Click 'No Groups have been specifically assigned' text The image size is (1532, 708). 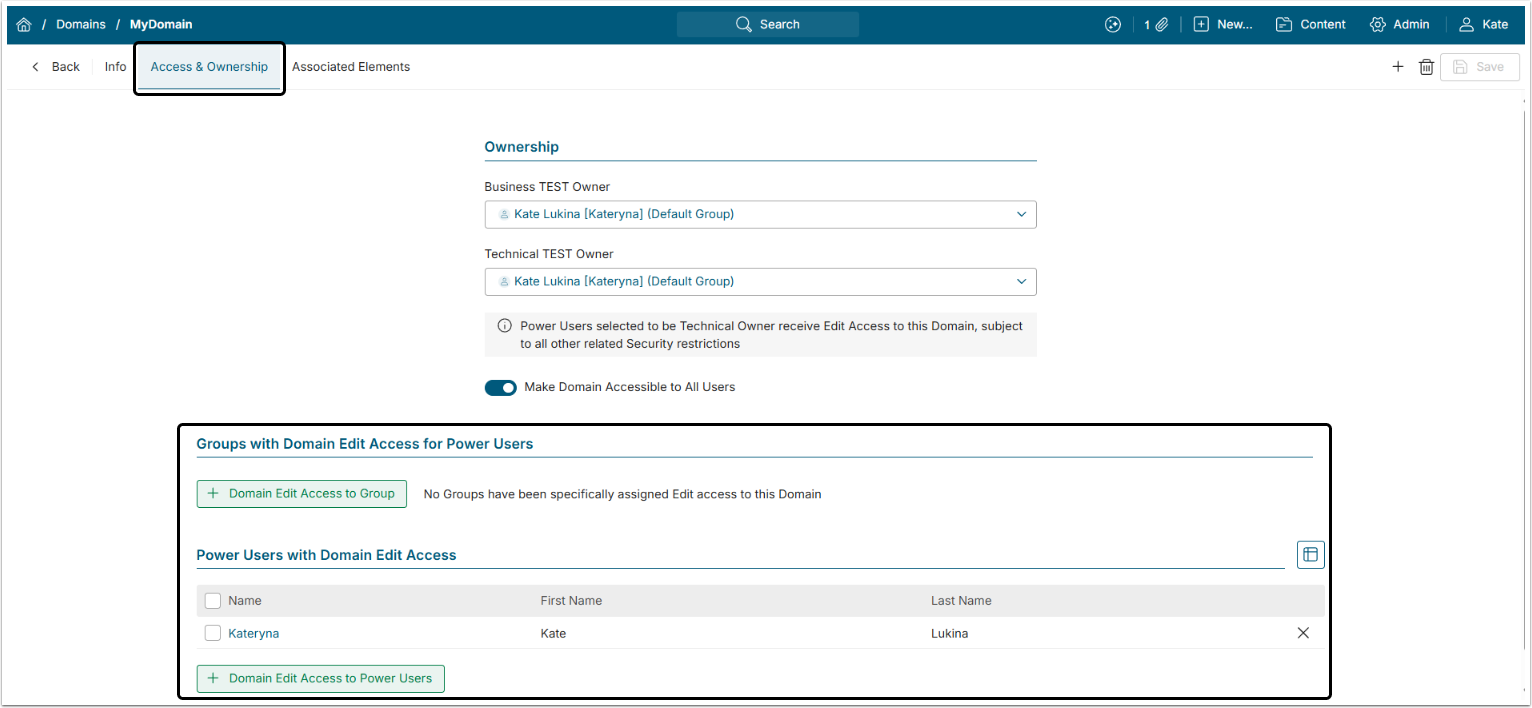[622, 494]
